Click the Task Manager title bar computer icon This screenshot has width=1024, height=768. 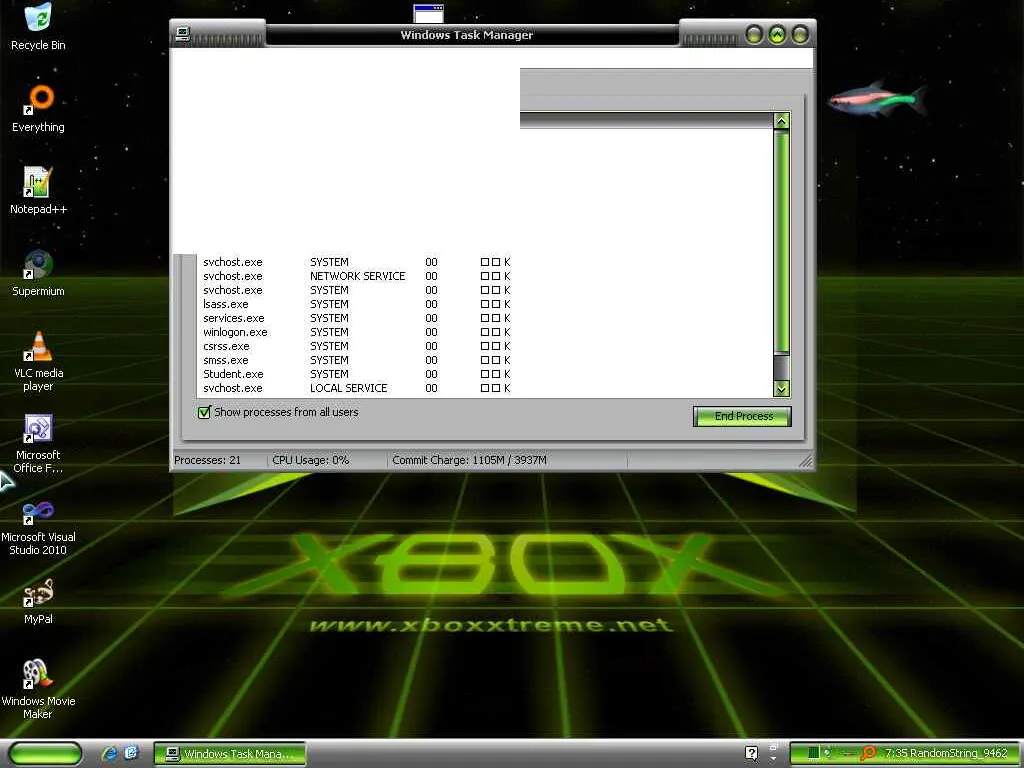pos(183,35)
